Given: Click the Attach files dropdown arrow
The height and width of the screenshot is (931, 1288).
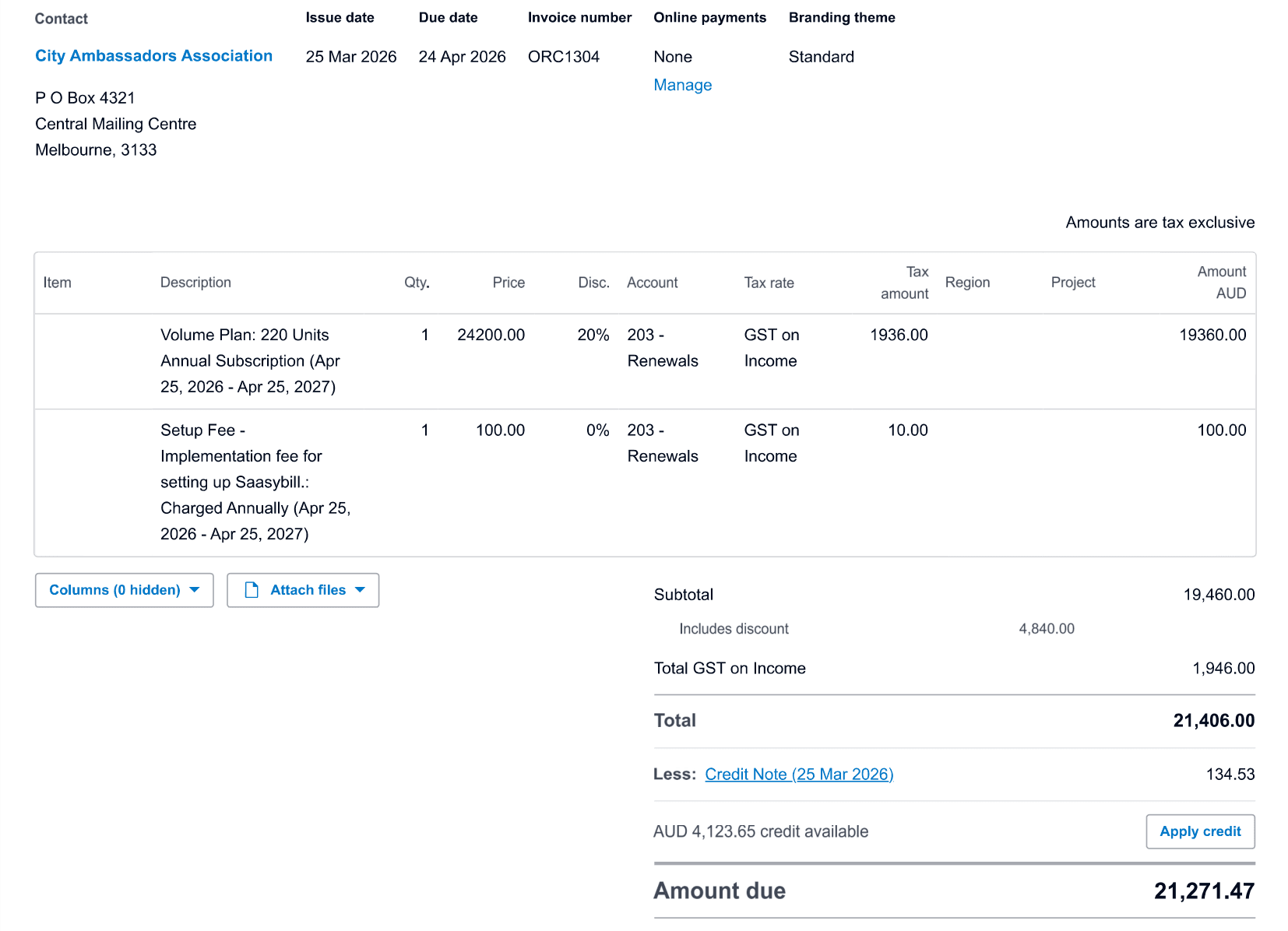Looking at the screenshot, I should (360, 590).
